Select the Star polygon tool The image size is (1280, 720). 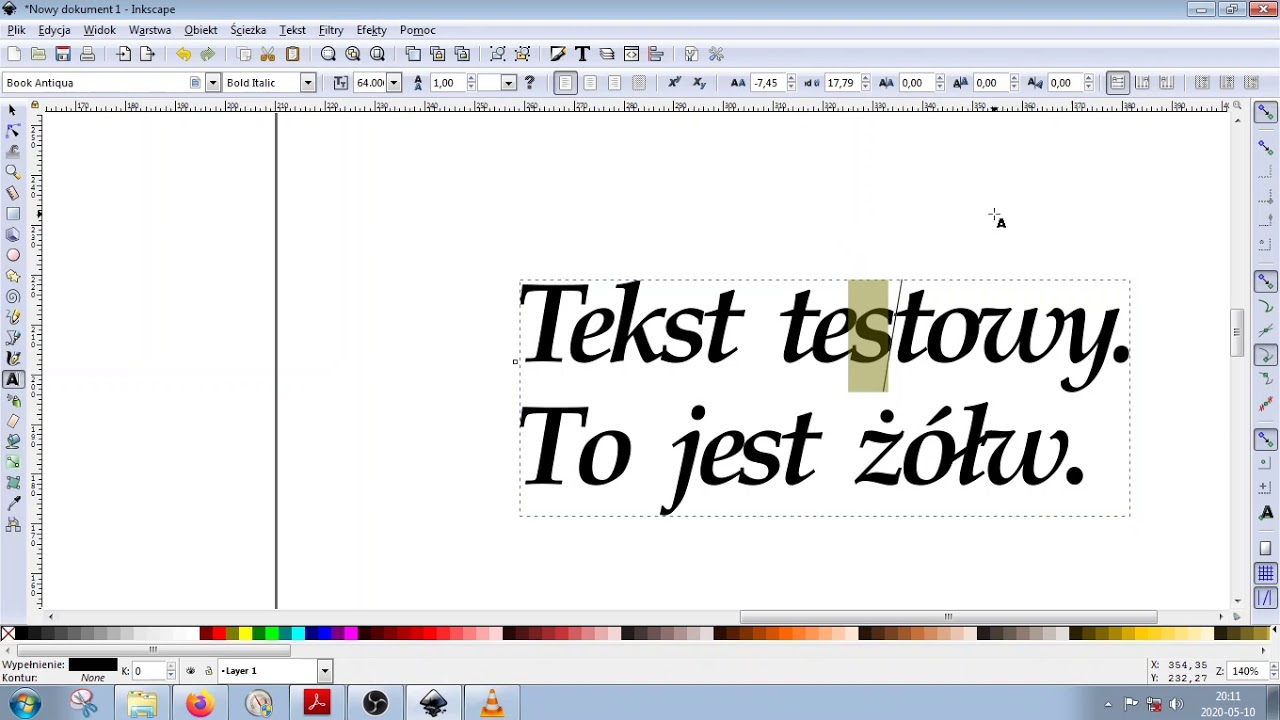[x=13, y=276]
